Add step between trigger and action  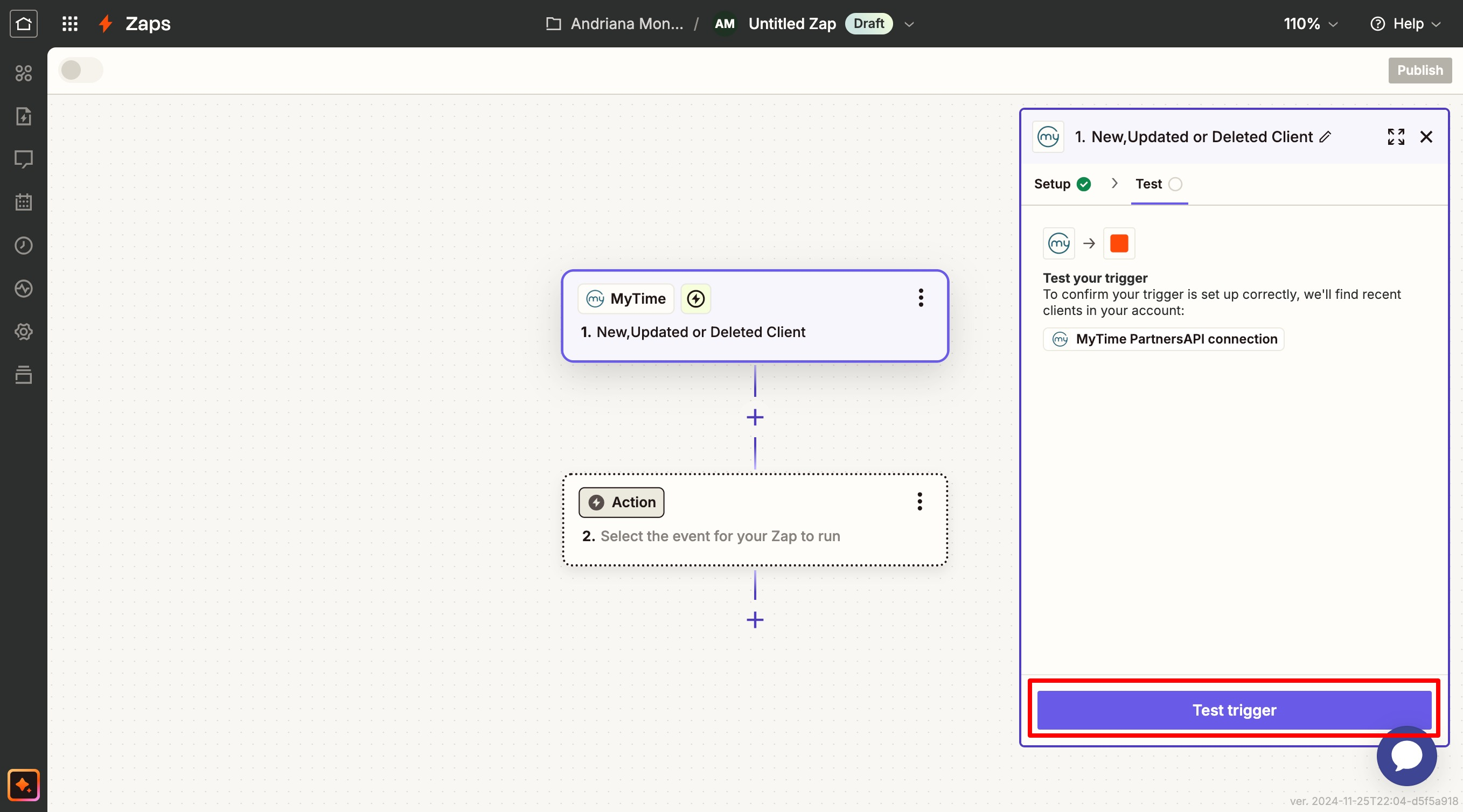click(755, 417)
